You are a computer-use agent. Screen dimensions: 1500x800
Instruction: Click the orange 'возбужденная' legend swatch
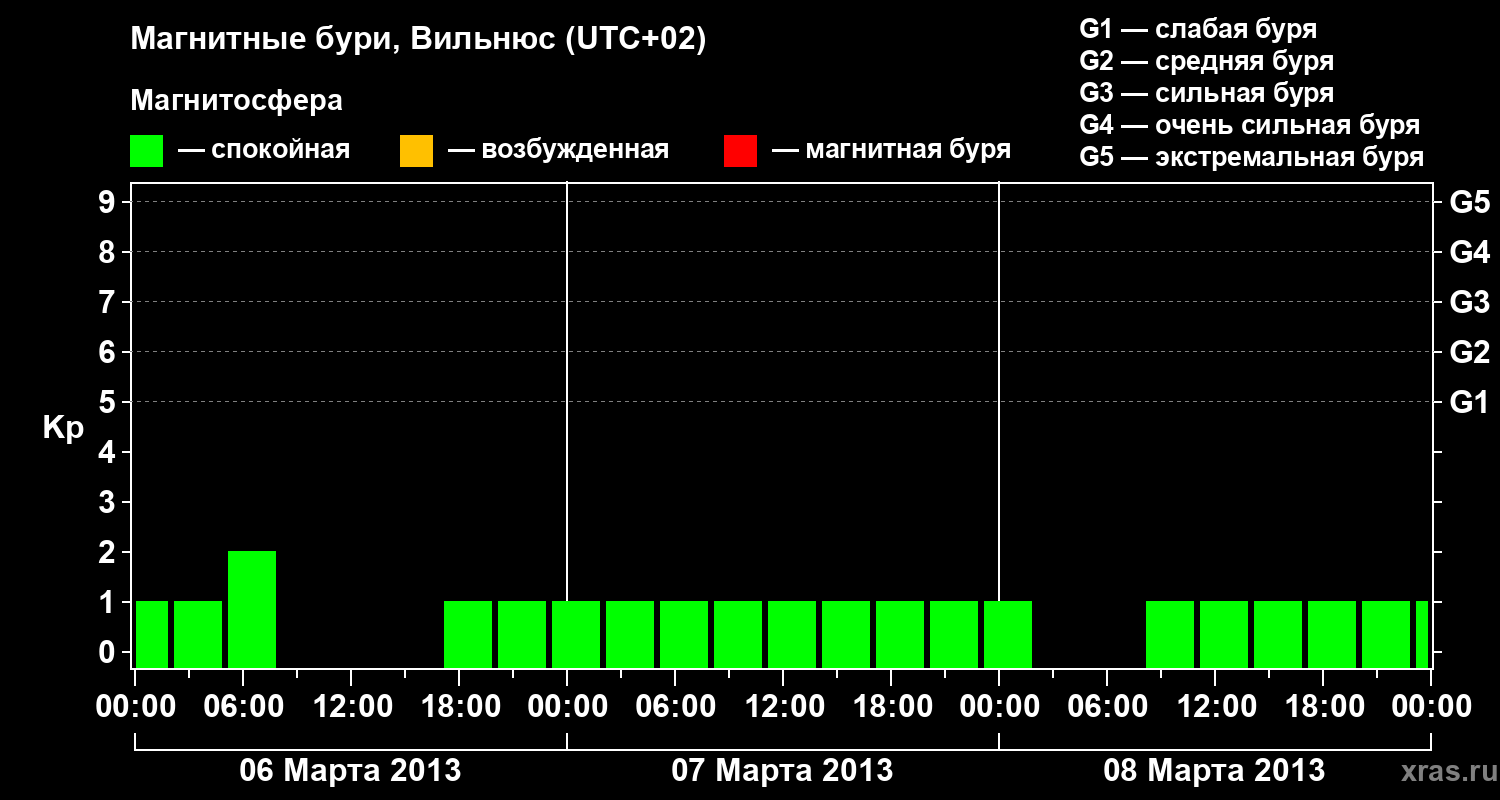416,151
